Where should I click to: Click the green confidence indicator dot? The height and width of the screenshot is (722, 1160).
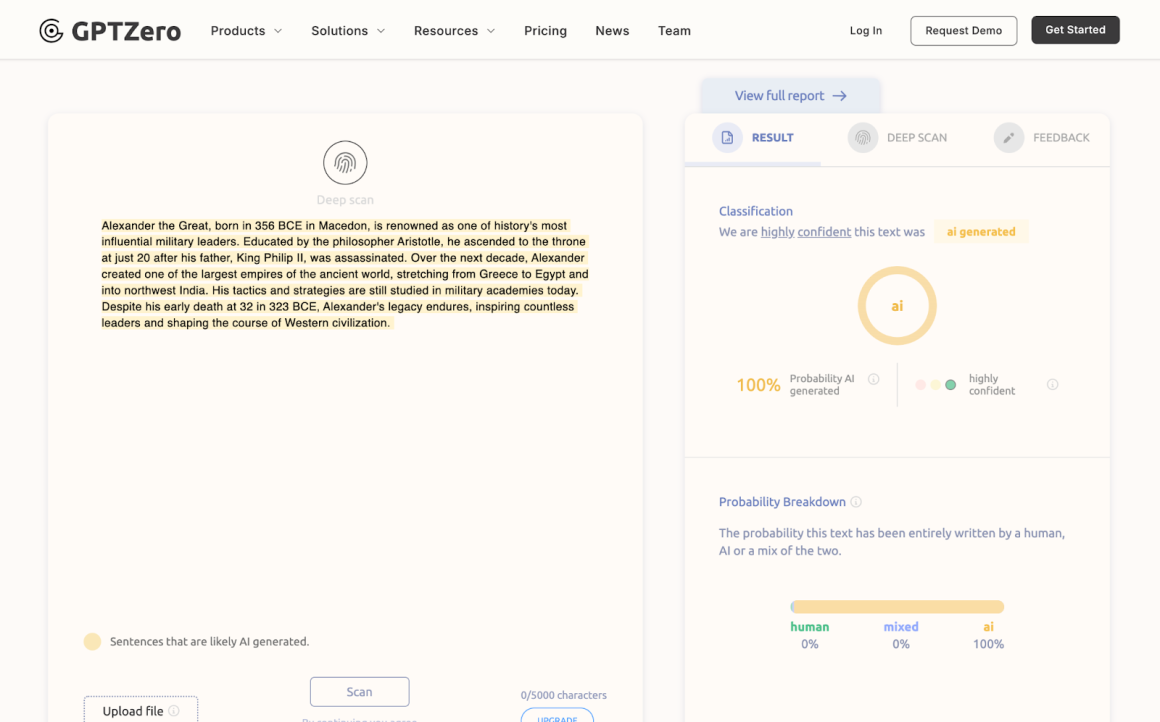point(948,383)
